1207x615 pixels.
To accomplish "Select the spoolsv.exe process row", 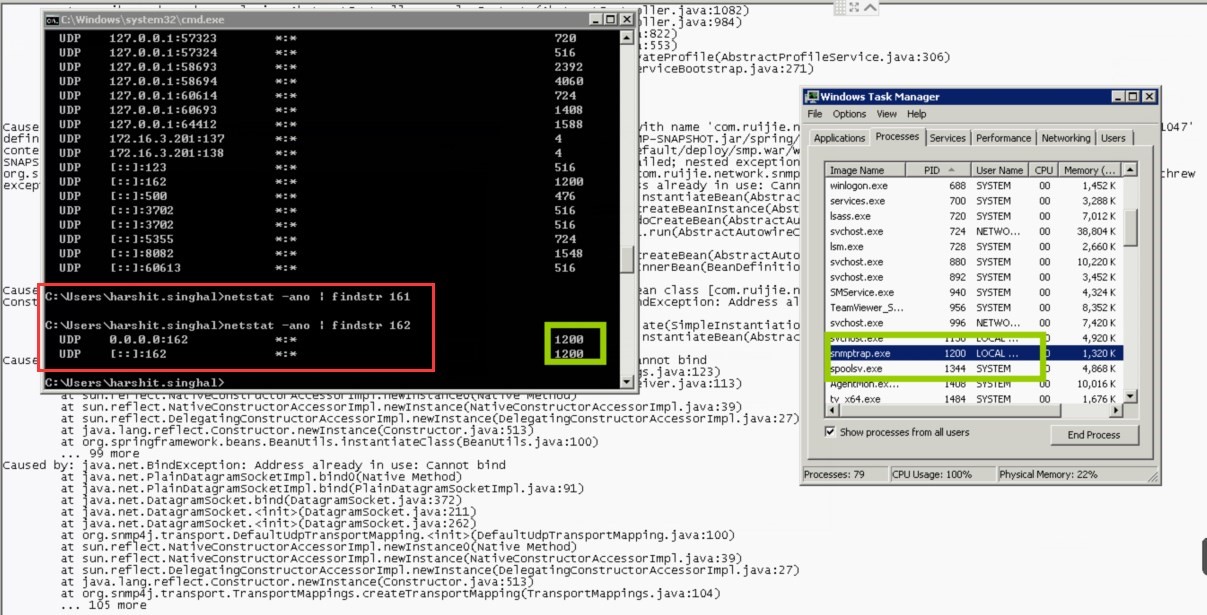I will (x=974, y=368).
